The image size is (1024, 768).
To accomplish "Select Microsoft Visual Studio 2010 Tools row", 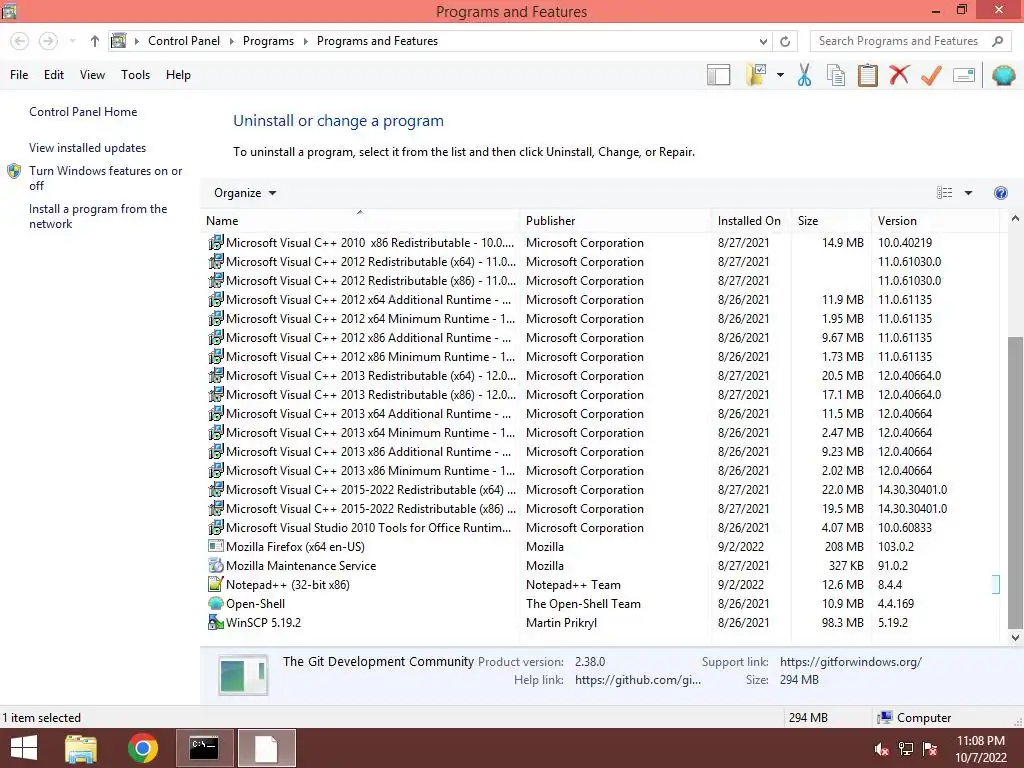I will [x=600, y=528].
